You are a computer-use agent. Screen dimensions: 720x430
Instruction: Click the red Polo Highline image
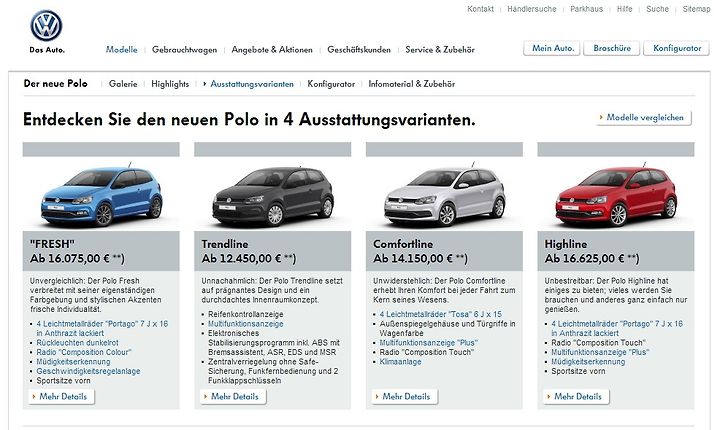click(x=616, y=195)
